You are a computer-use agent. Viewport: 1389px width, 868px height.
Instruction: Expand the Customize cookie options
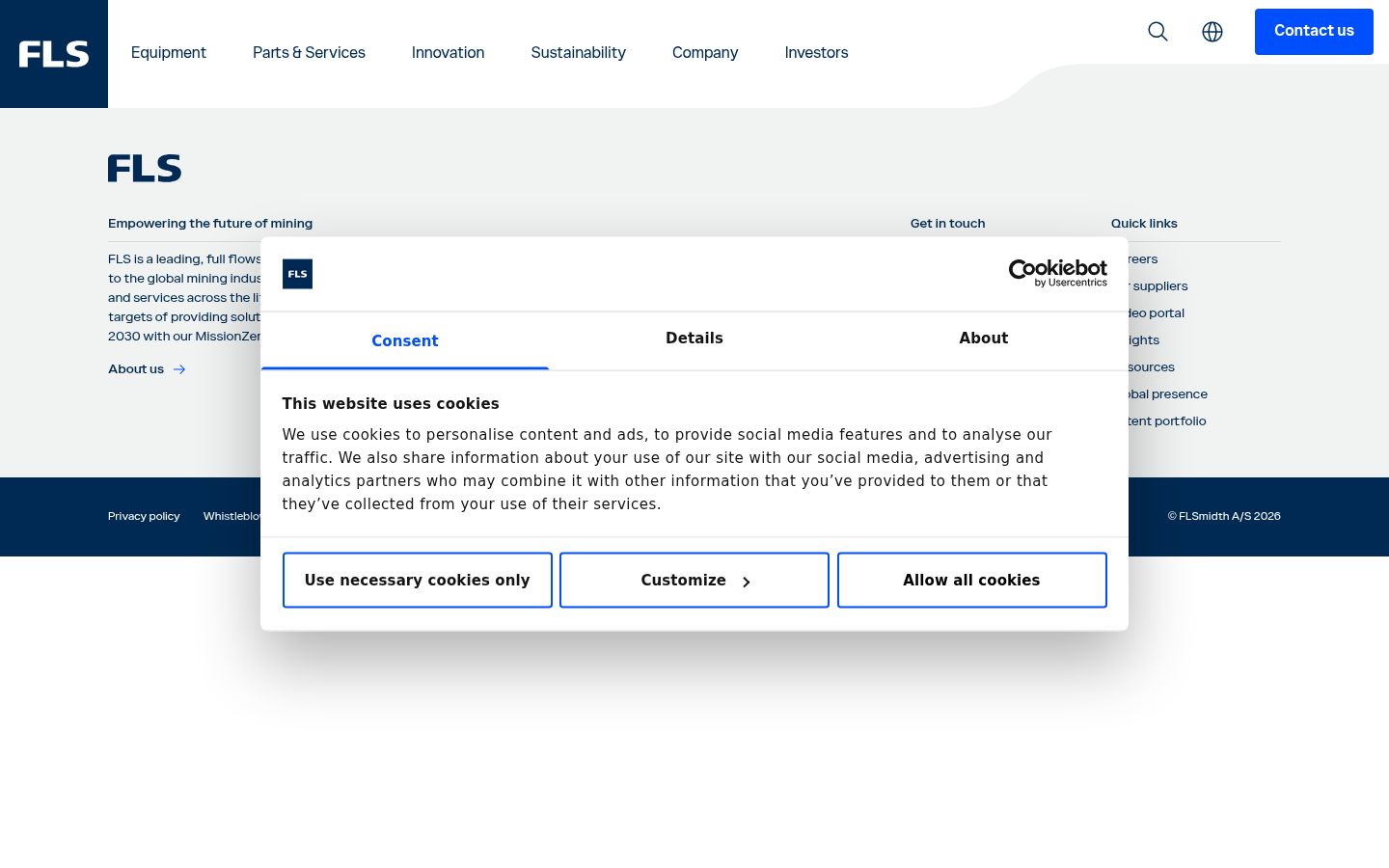click(x=694, y=580)
